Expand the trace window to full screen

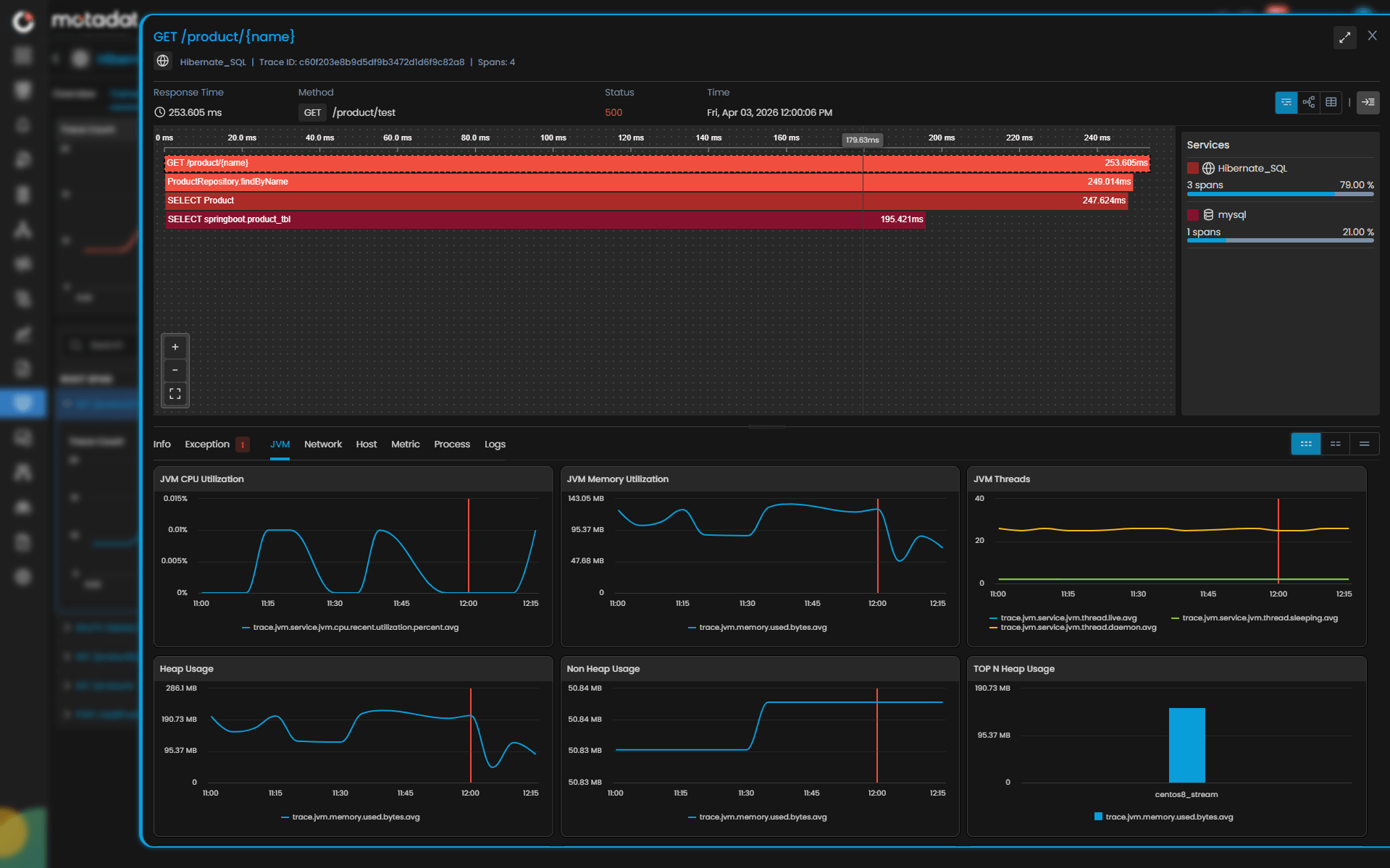pos(1345,38)
